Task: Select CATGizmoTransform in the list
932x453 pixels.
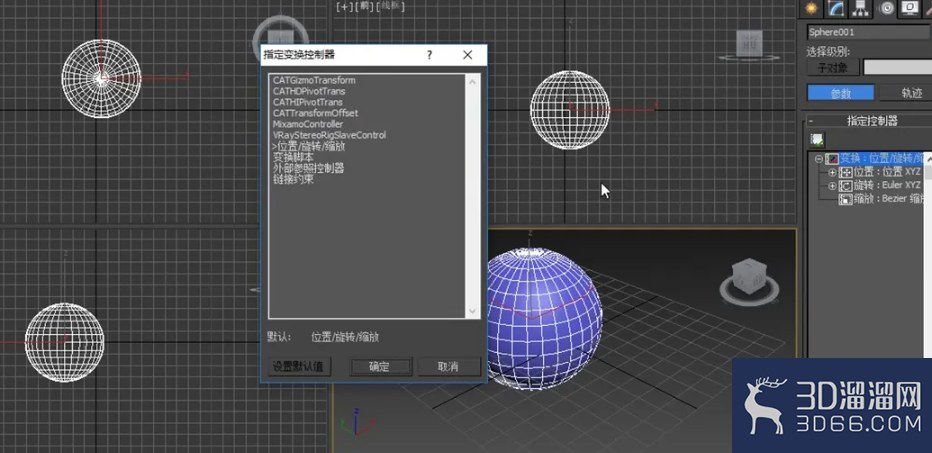Action: click(314, 80)
